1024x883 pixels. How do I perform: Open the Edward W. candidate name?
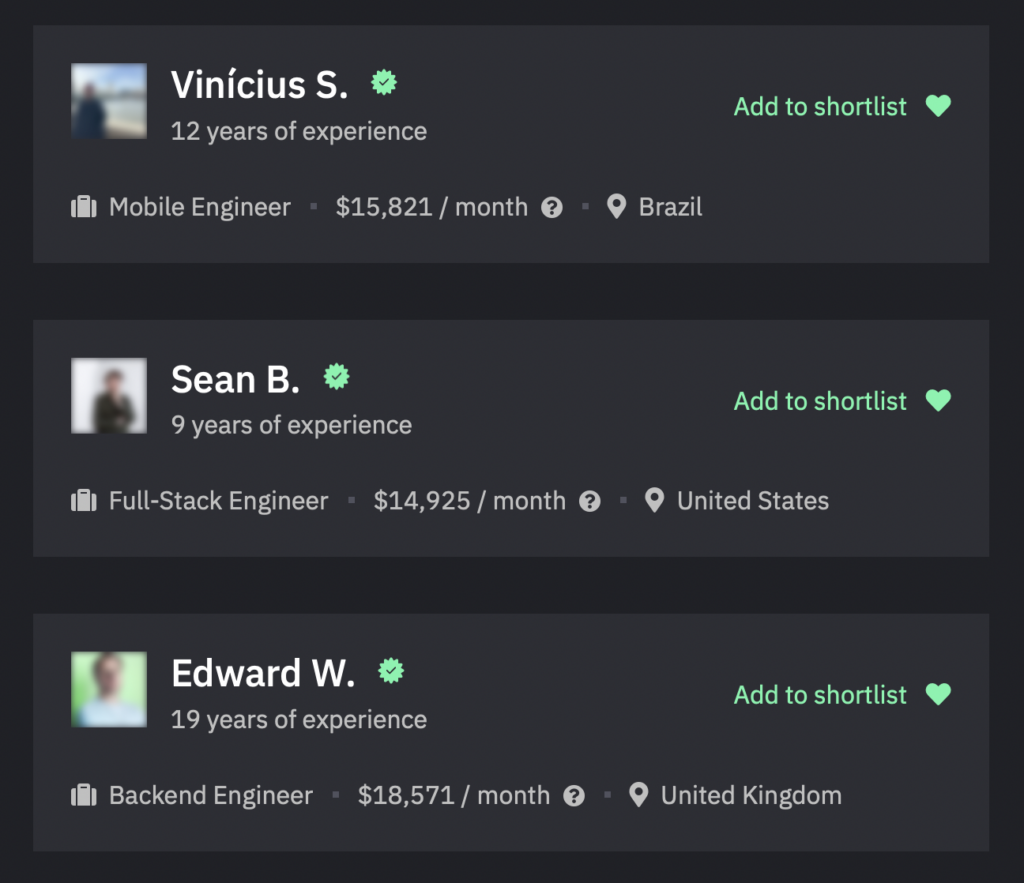[x=263, y=673]
